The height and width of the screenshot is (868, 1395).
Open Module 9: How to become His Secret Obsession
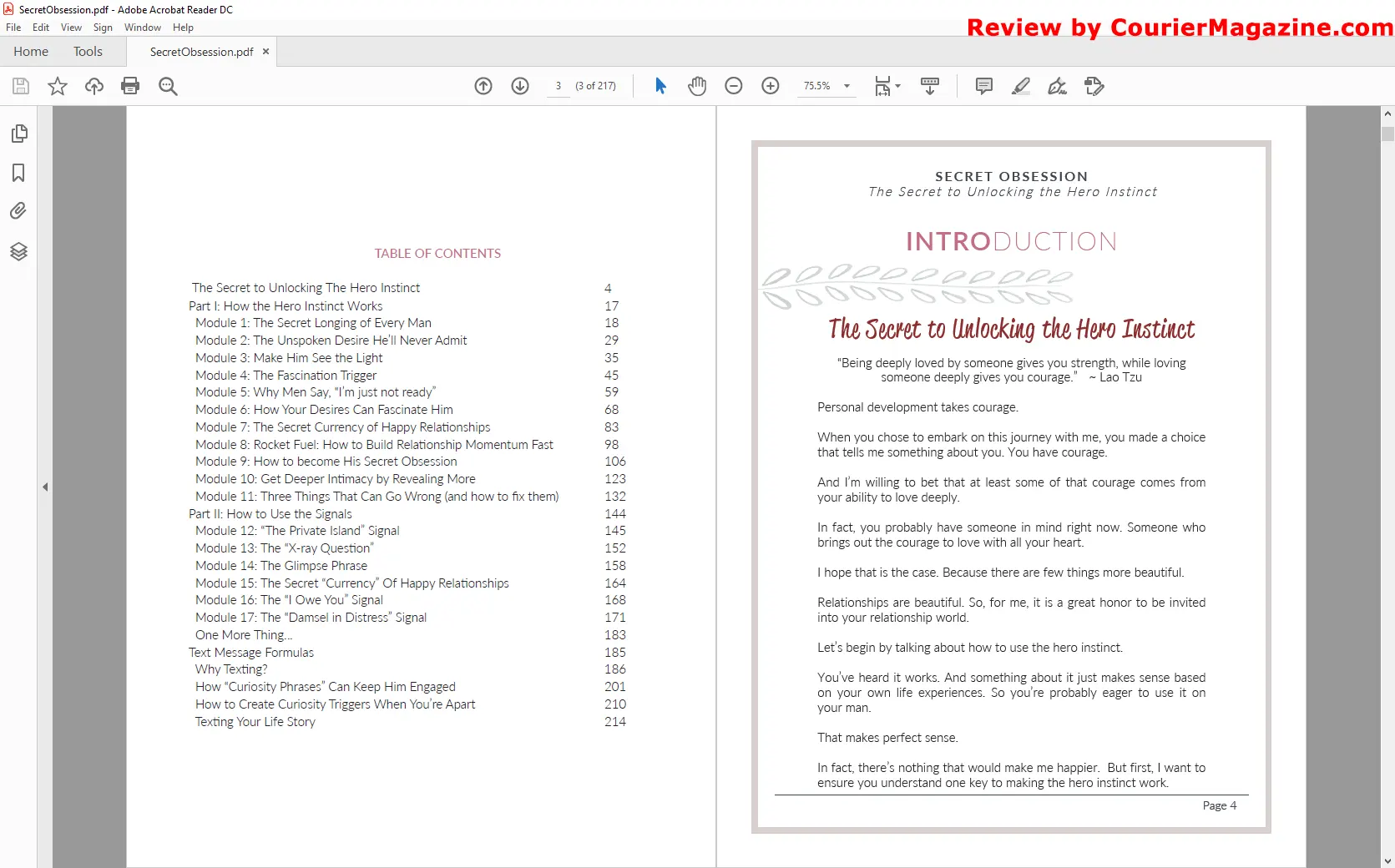pyautogui.click(x=326, y=462)
